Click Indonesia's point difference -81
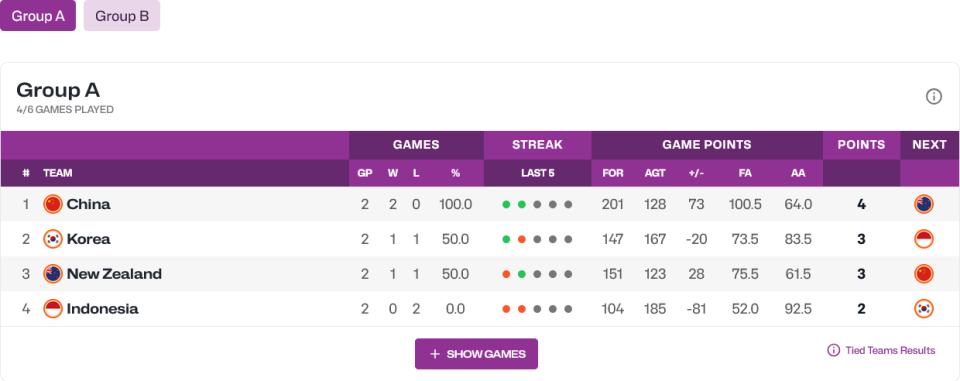This screenshot has height=381, width=960. point(696,309)
